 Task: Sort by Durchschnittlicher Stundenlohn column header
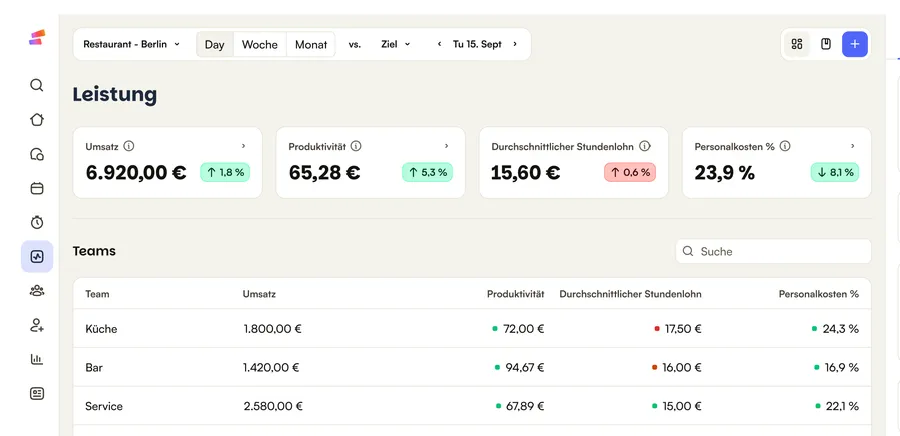click(x=630, y=294)
